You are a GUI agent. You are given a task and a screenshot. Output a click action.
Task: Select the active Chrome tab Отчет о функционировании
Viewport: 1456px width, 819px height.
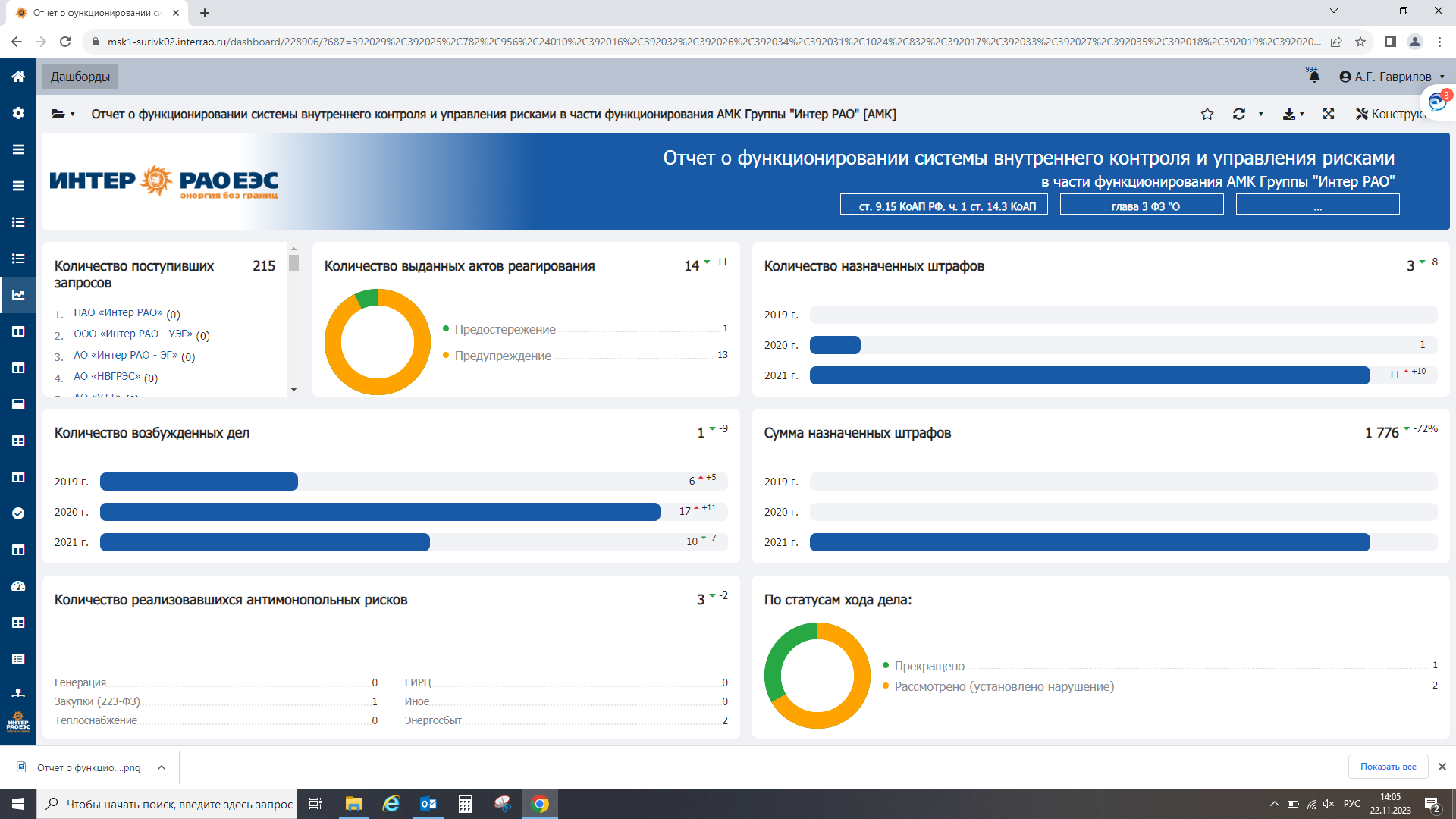tap(99, 13)
